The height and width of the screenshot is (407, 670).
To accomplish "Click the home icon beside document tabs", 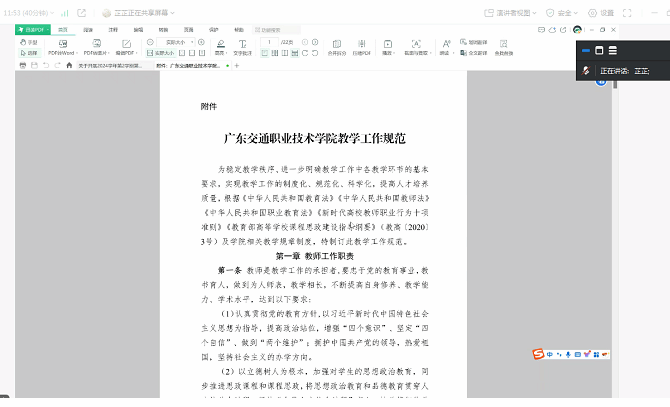I will tap(68, 65).
